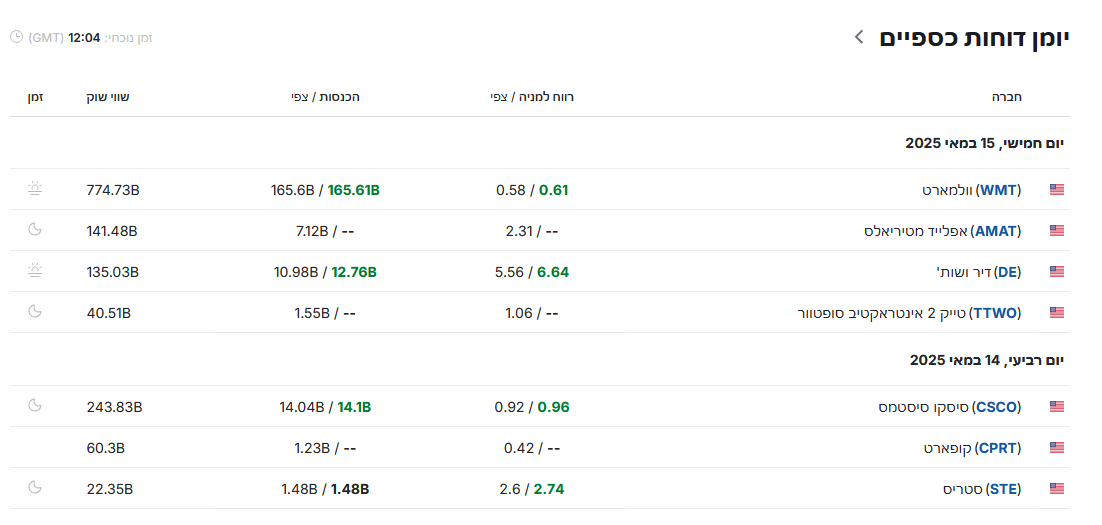Click the STE market cap 22.35B
1102x525 pixels.
click(110, 489)
